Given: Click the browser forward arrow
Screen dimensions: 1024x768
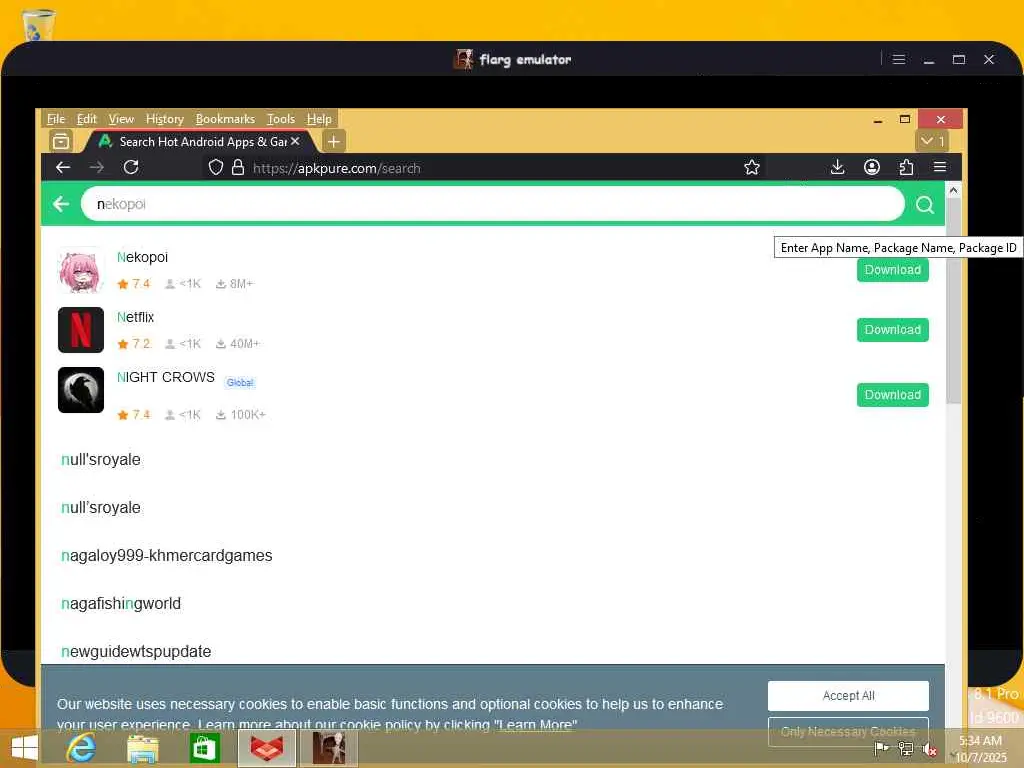Looking at the screenshot, I should [97, 167].
